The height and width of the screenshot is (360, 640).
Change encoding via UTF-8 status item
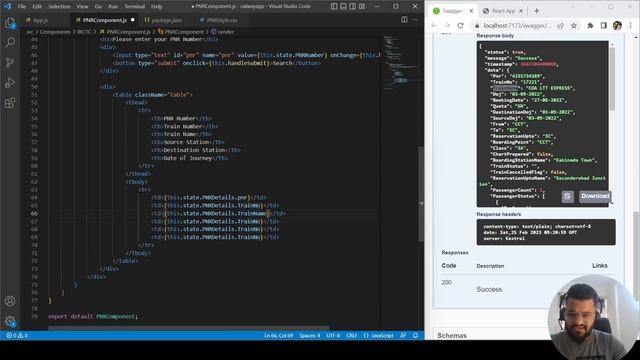333,336
